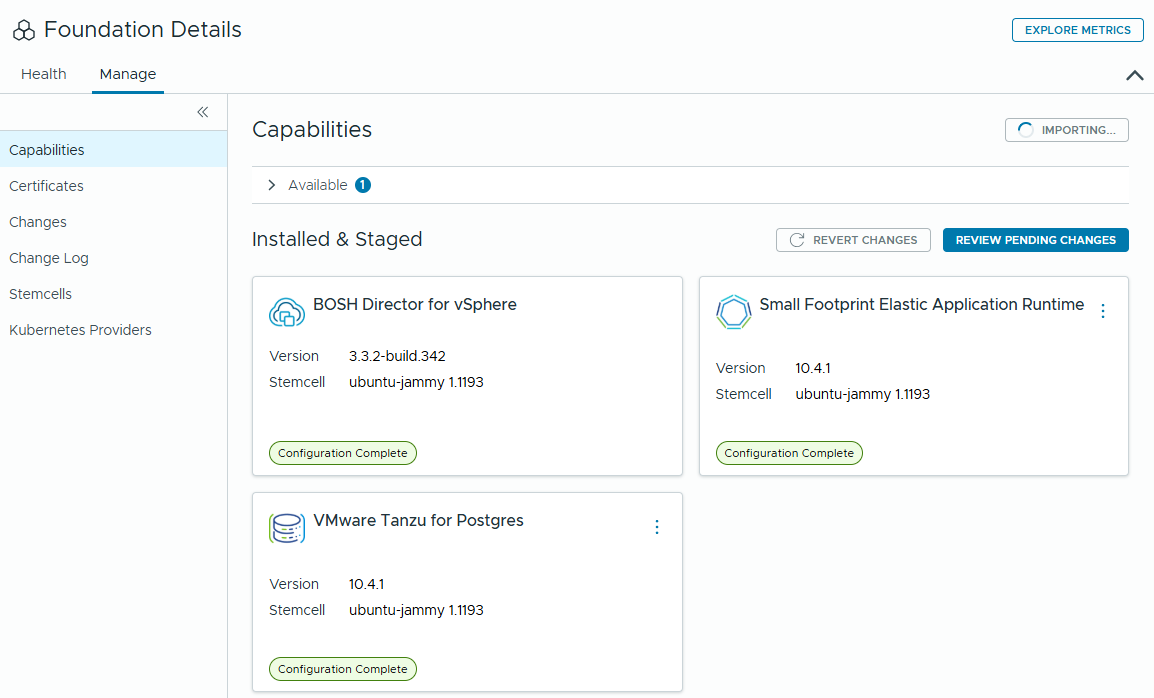Viewport: 1154px width, 698px height.
Task: Click the Installed & Staged heading
Action: pyautogui.click(x=337, y=239)
